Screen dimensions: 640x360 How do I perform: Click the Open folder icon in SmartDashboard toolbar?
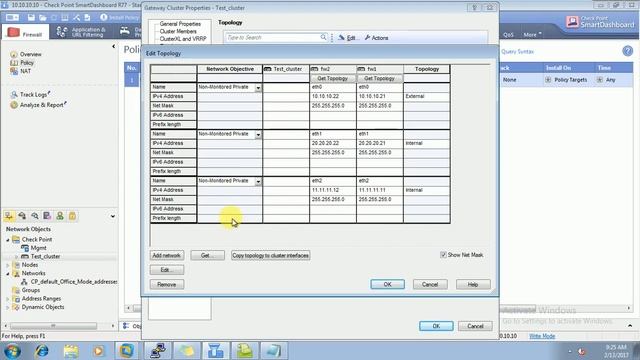pyautogui.click(x=42, y=18)
